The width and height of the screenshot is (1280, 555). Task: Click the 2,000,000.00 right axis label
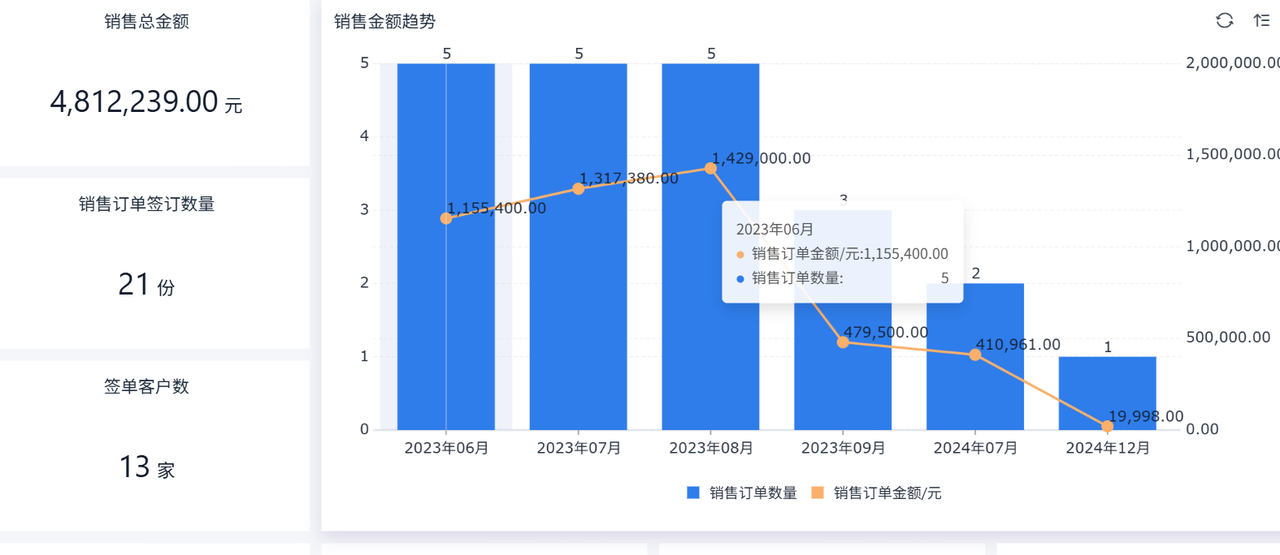pyautogui.click(x=1232, y=62)
